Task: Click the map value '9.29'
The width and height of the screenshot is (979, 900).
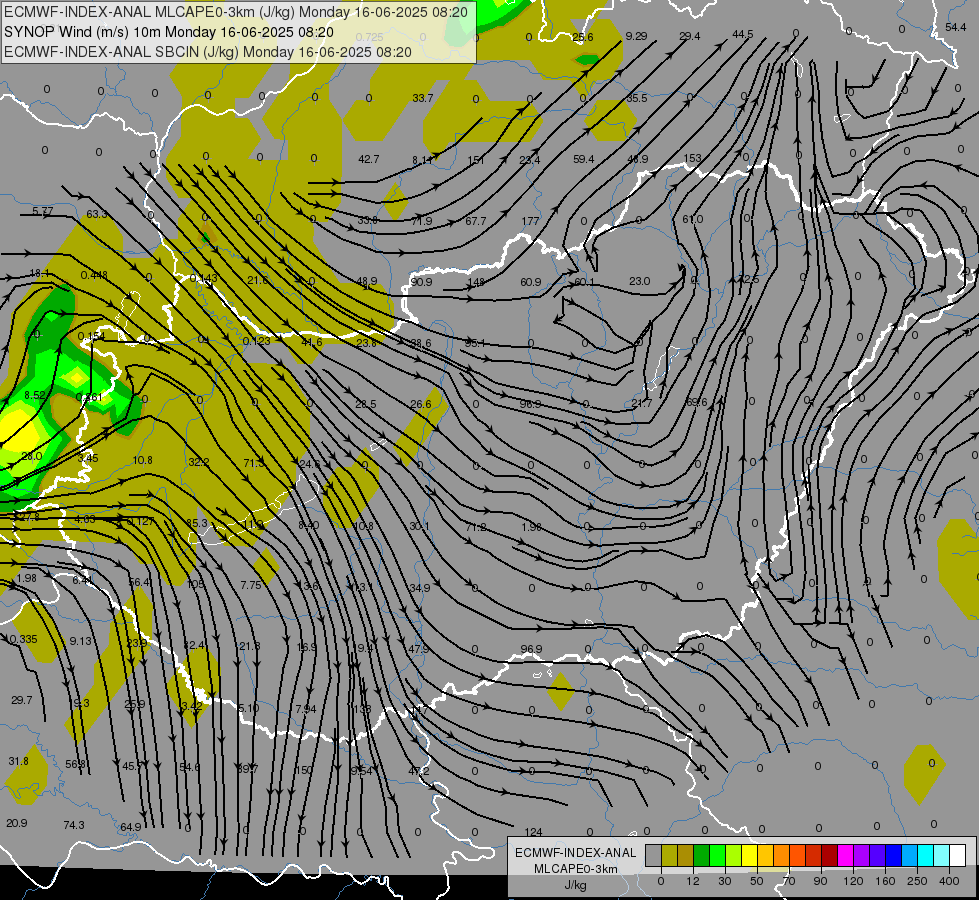Action: coord(636,36)
